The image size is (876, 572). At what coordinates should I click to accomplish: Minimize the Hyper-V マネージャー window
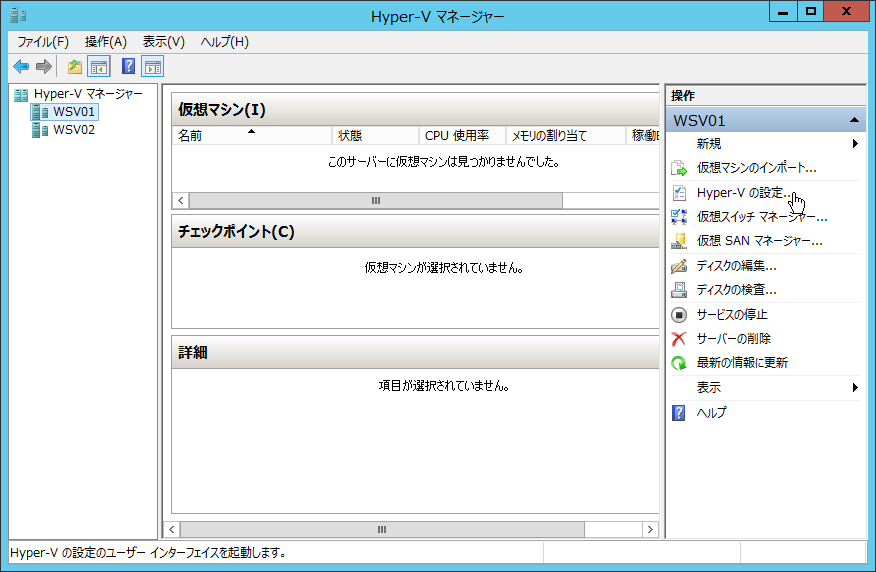click(x=783, y=11)
